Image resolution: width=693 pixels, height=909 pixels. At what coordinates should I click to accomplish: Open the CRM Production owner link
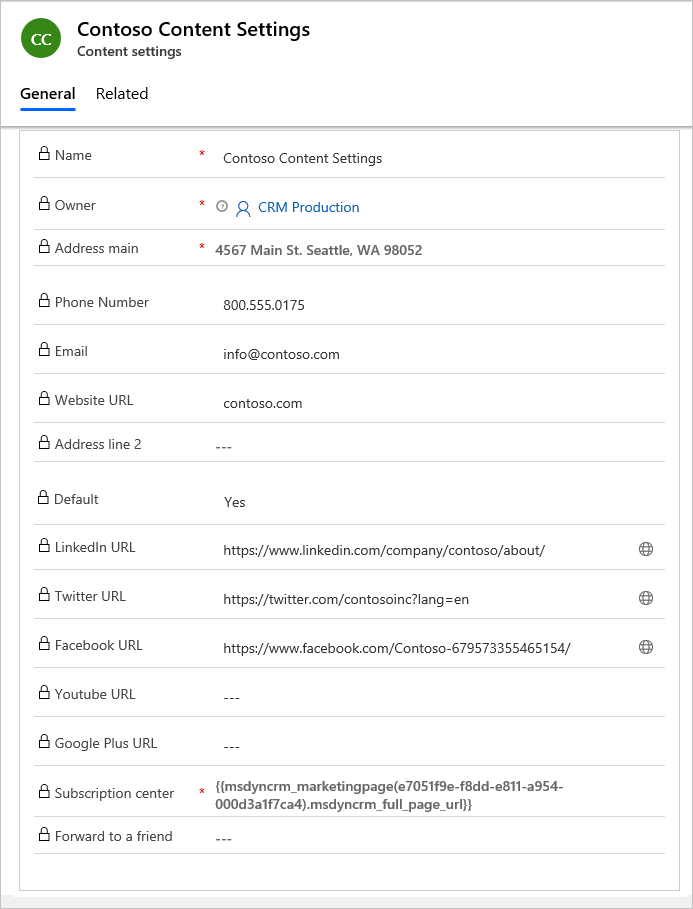(309, 208)
